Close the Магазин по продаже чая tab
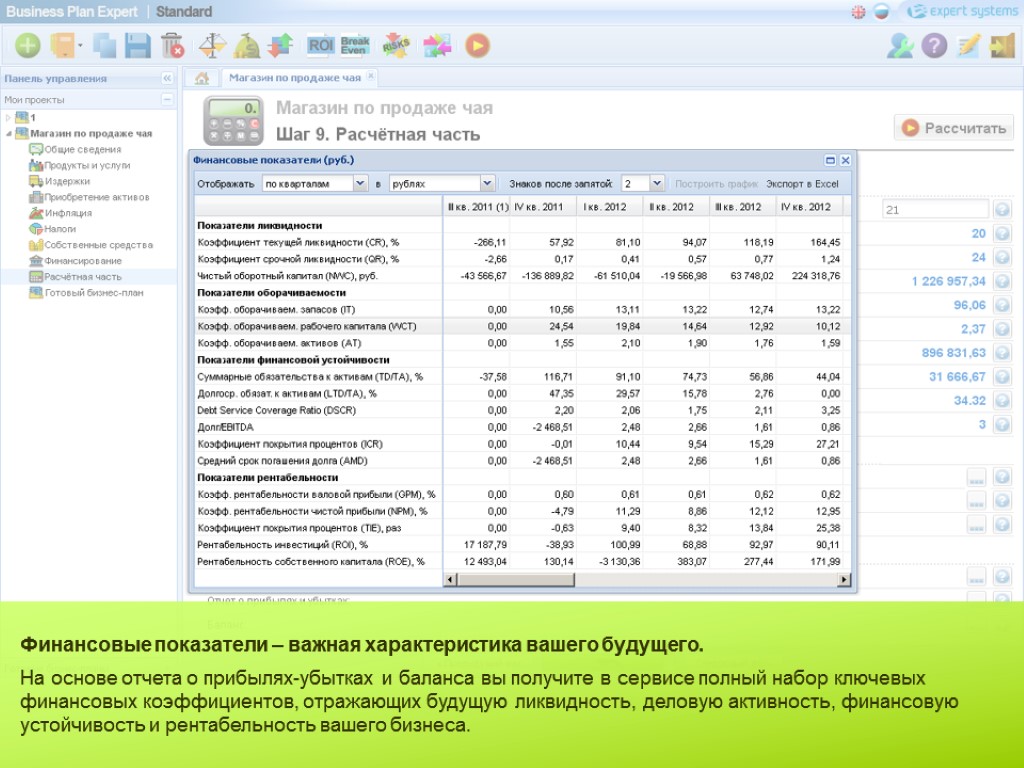Screen dimensions: 1024x768 371,76
